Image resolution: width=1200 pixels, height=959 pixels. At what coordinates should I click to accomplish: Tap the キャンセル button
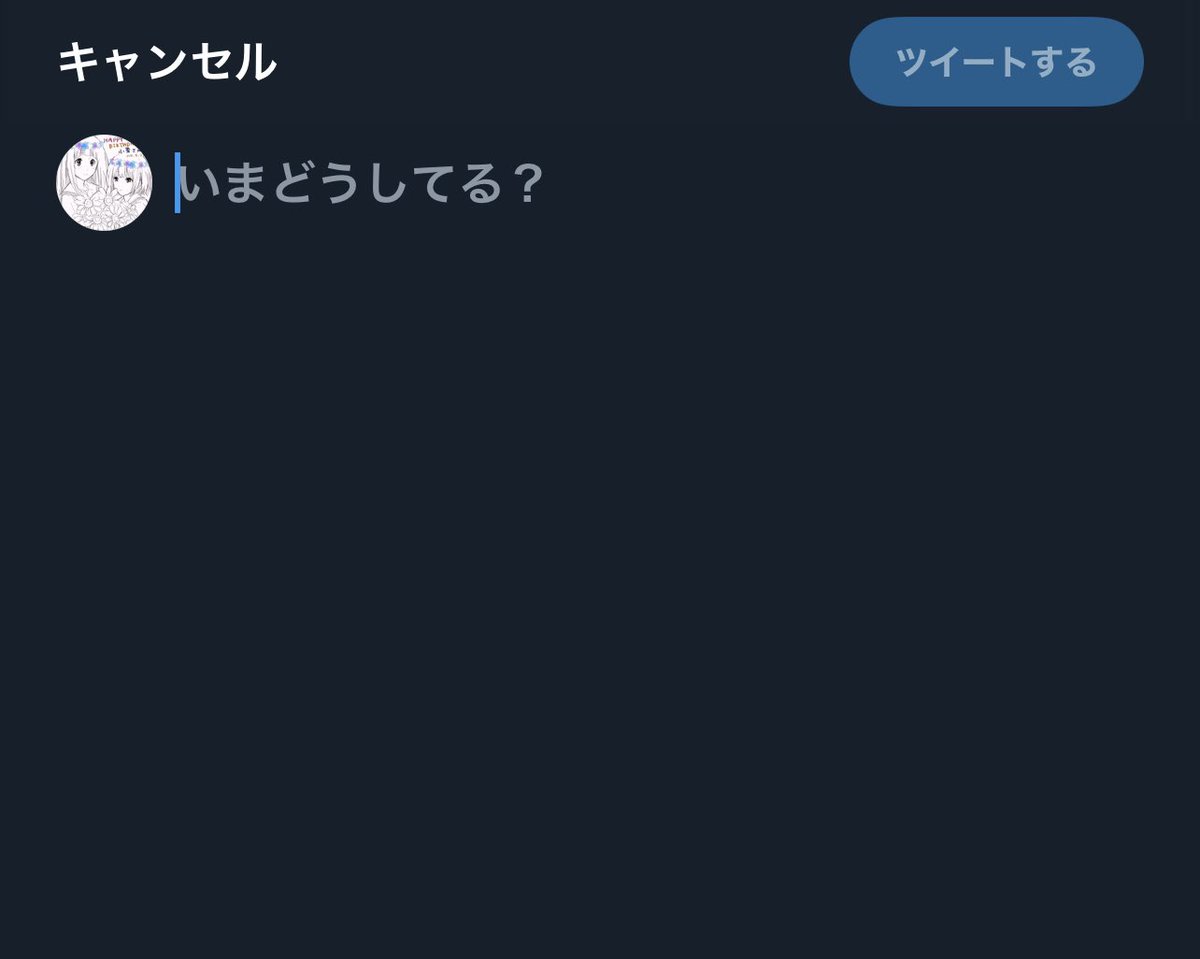166,62
